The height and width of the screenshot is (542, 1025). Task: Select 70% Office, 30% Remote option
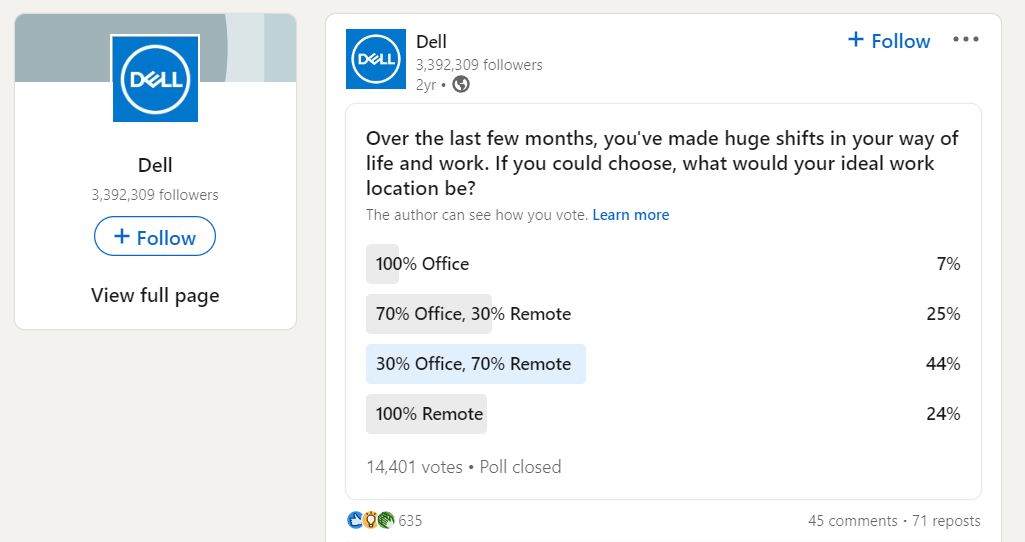[x=473, y=314]
